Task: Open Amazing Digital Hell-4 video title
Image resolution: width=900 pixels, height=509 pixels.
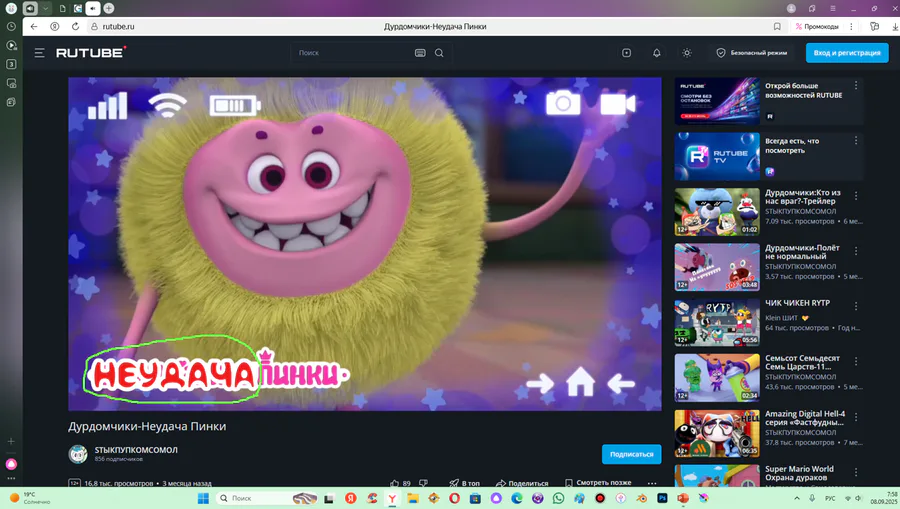Action: click(x=805, y=418)
